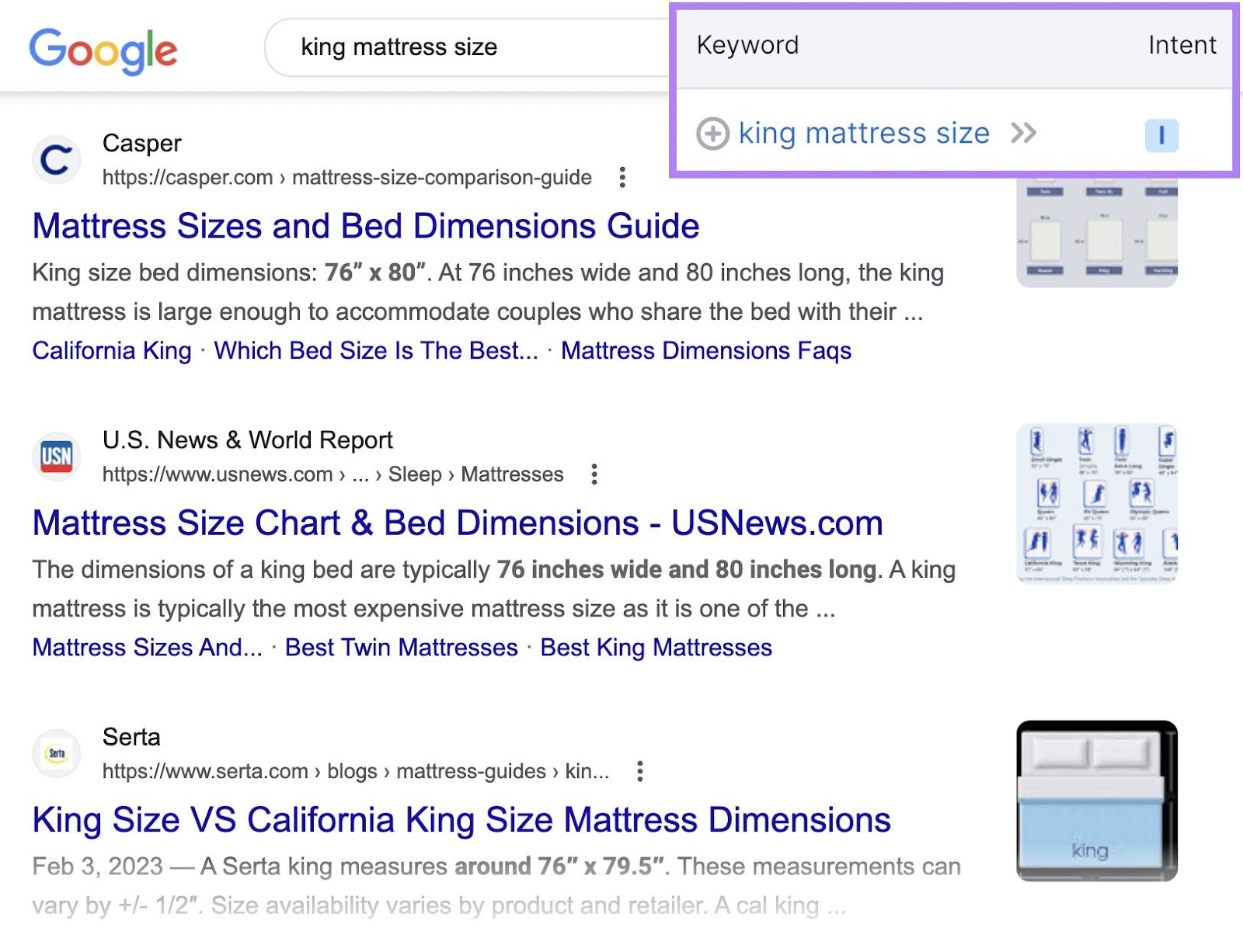Viewport: 1243px width, 952px height.
Task: Click the casper.com URL breadcrumb
Action: (346, 178)
